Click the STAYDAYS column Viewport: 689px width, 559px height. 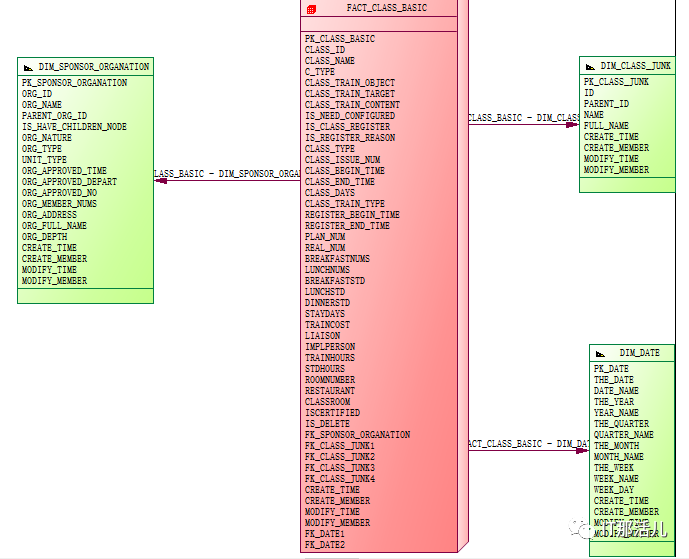[x=325, y=314]
